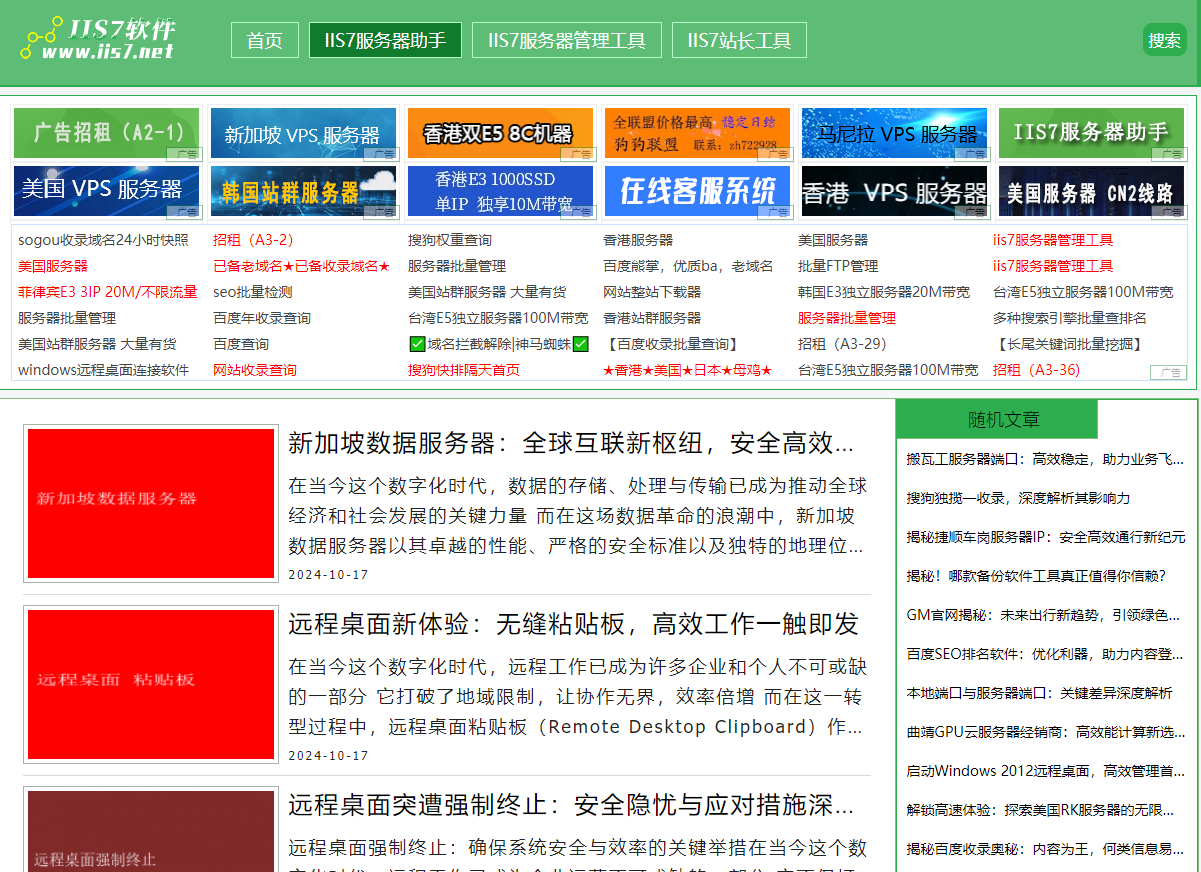Click the IIS7软件 site logo
This screenshot has width=1201, height=872.
(100, 39)
